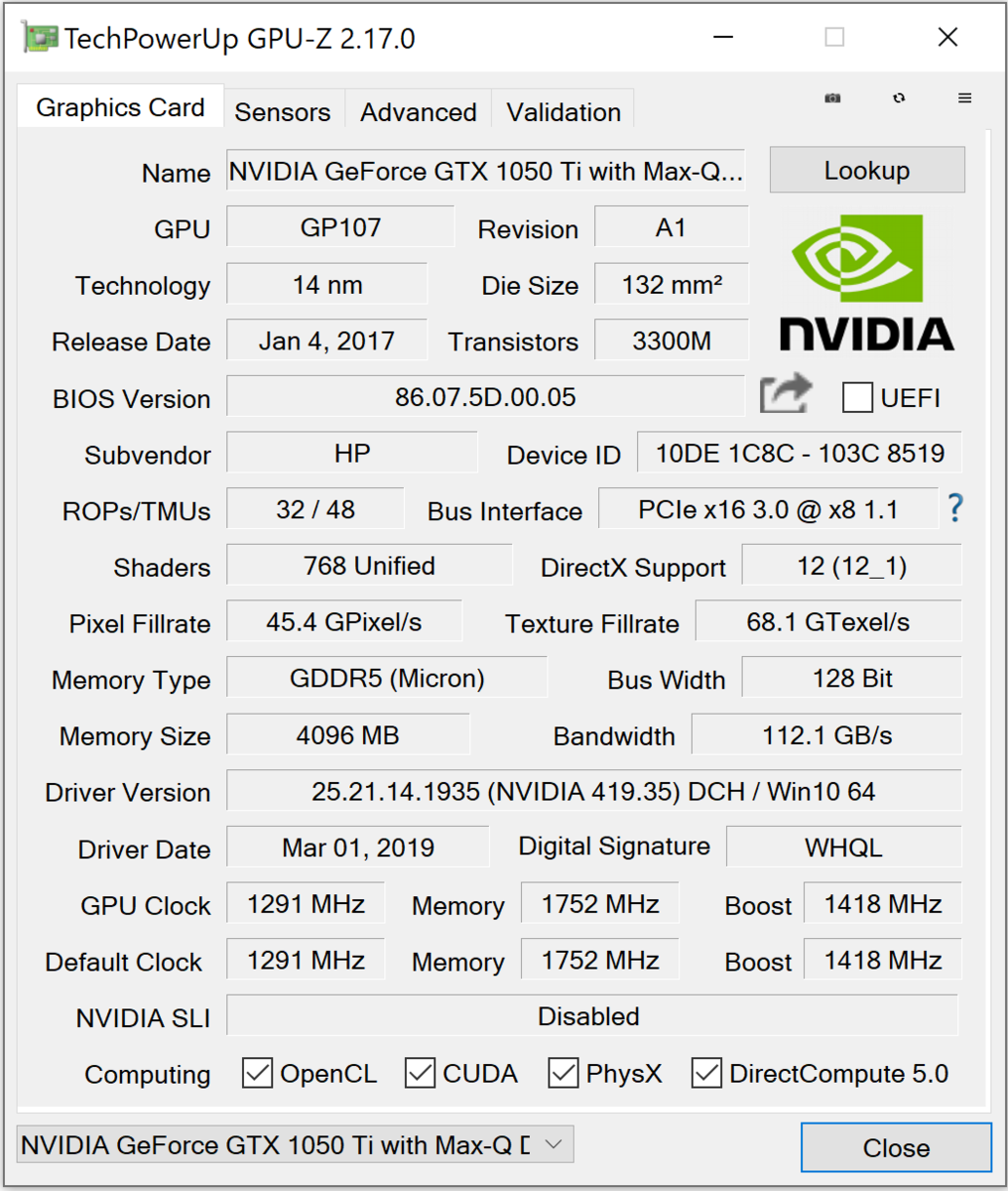Open the Advanced tab
Screen dimensions: 1008x1191
tap(418, 112)
